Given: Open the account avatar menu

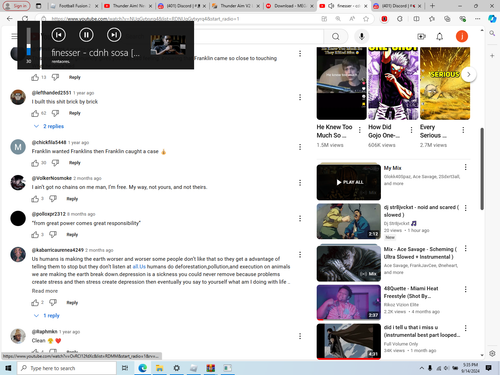Looking at the screenshot, I should tap(462, 36).
